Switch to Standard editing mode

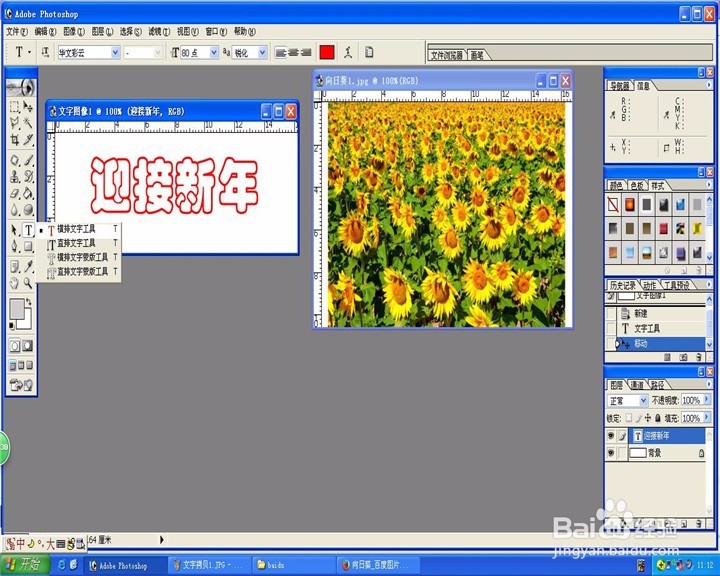(15, 345)
